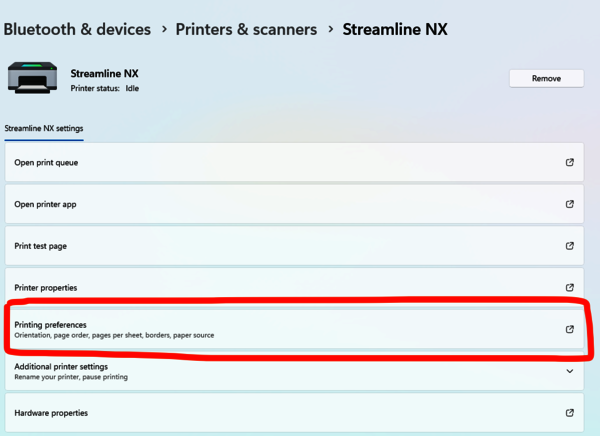Click the Streamline NX breadcrumb title
The height and width of the screenshot is (436, 600).
tap(395, 29)
